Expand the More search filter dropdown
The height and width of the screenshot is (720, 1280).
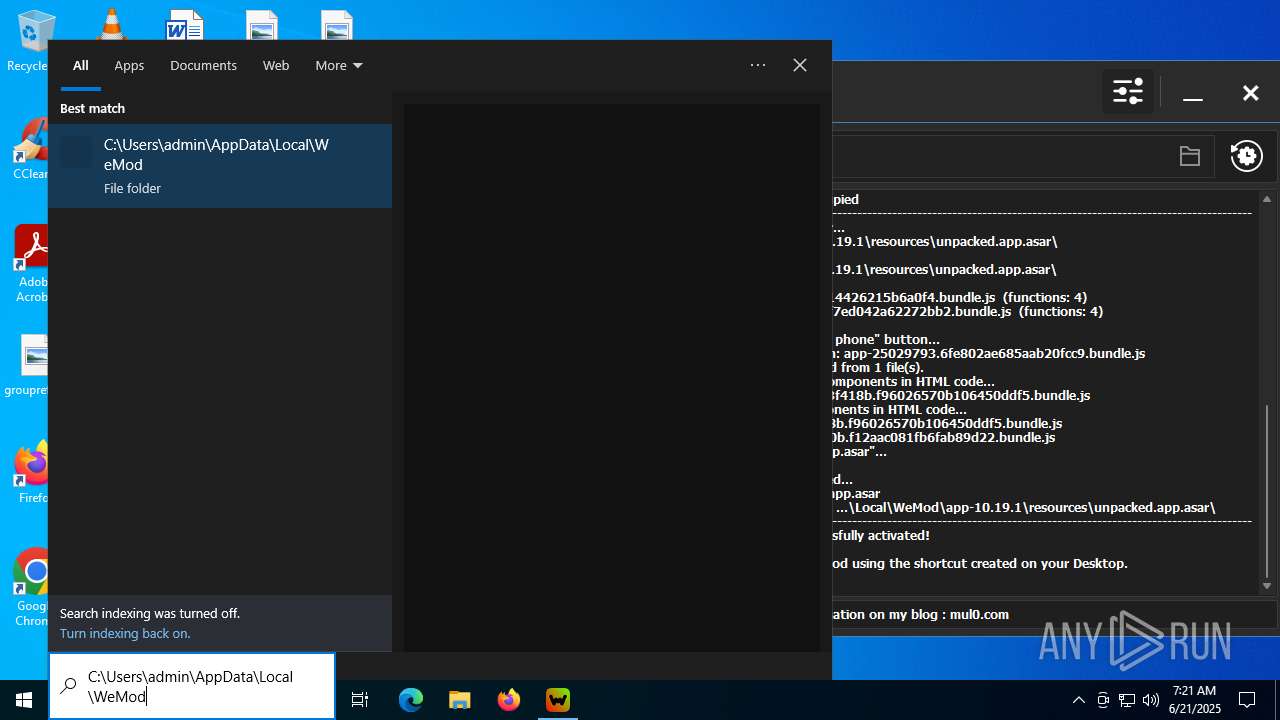pyautogui.click(x=338, y=65)
